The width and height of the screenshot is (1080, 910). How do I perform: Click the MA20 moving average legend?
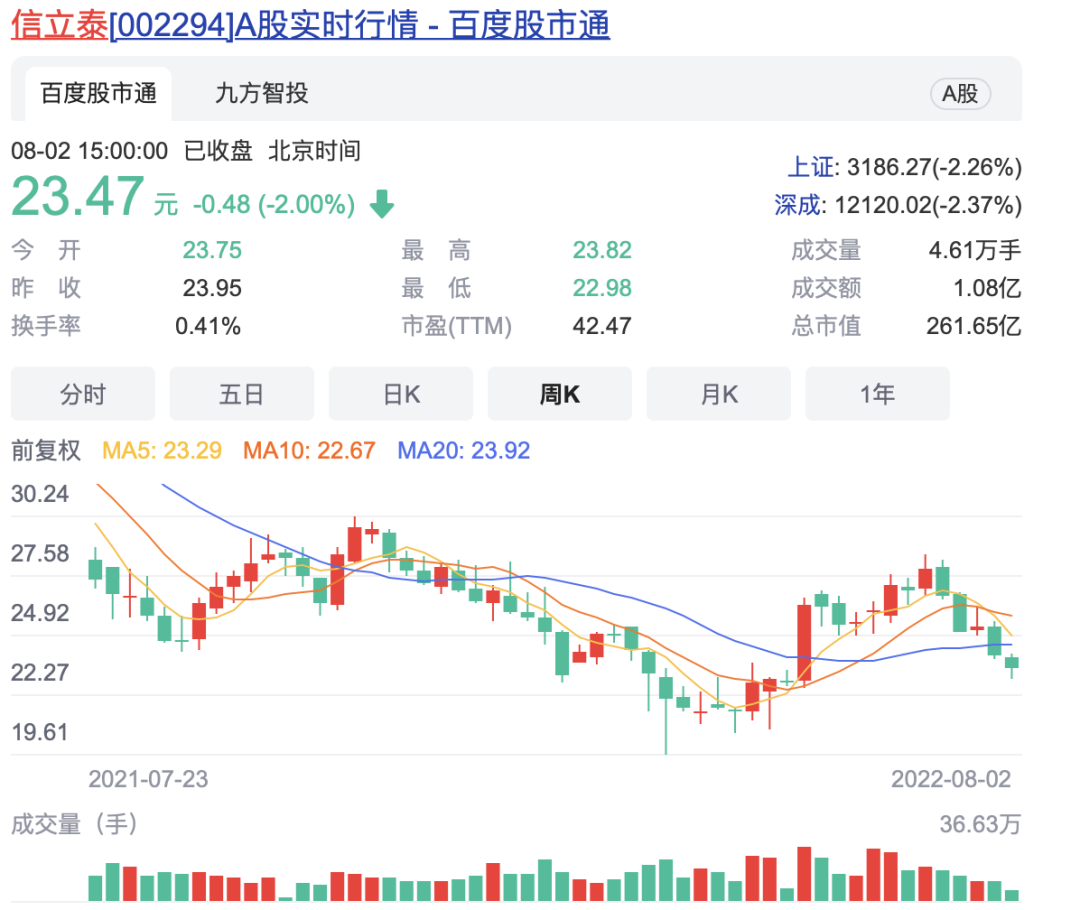pyautogui.click(x=464, y=451)
